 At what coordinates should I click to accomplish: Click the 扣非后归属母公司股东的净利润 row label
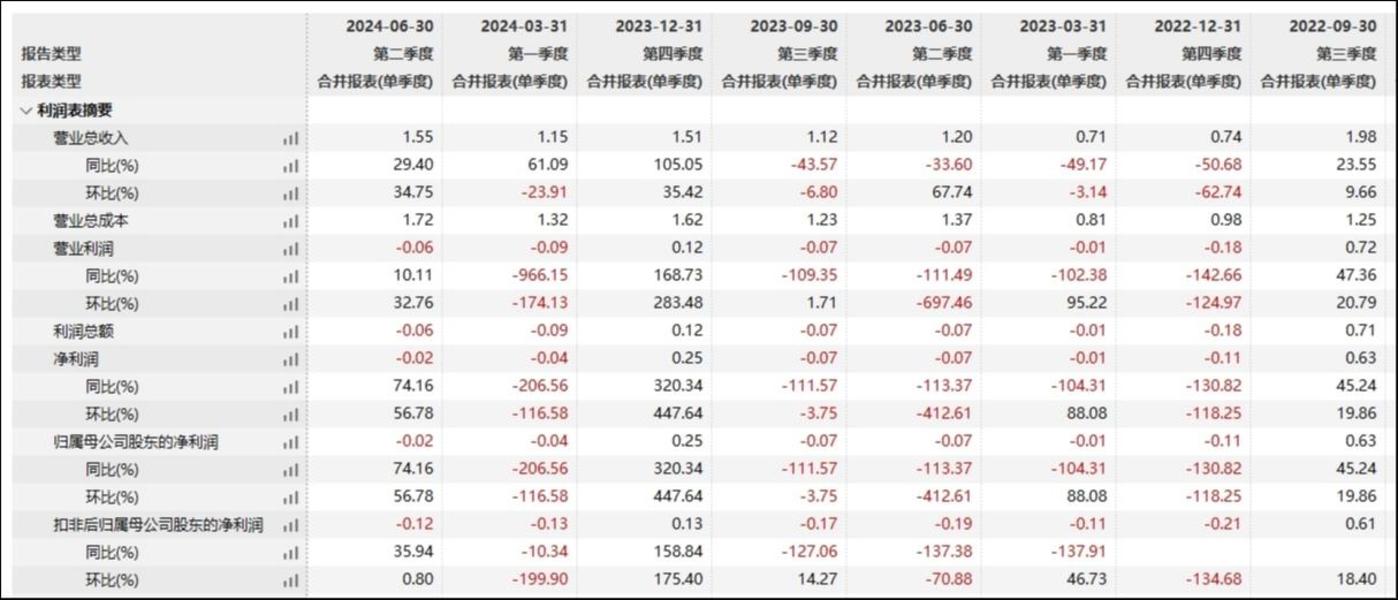158,525
